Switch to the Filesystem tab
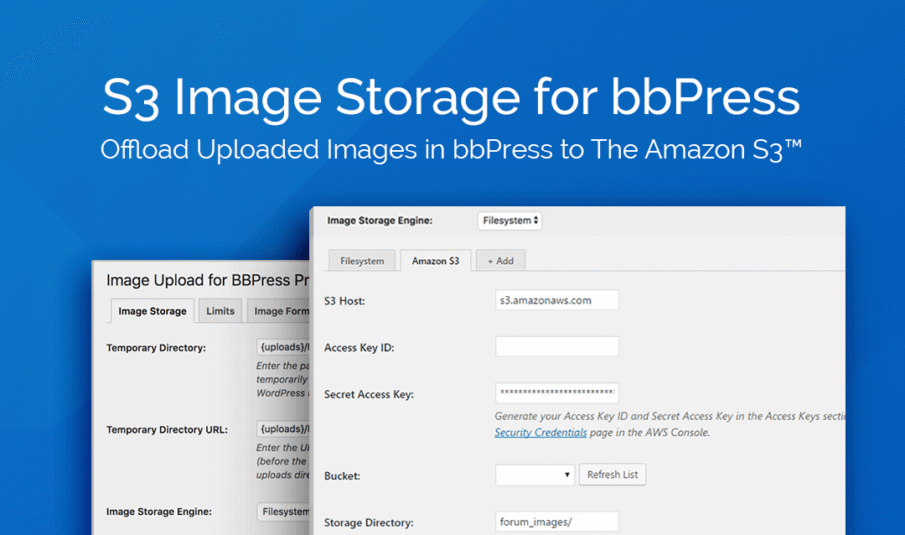This screenshot has height=535, width=905. [362, 261]
